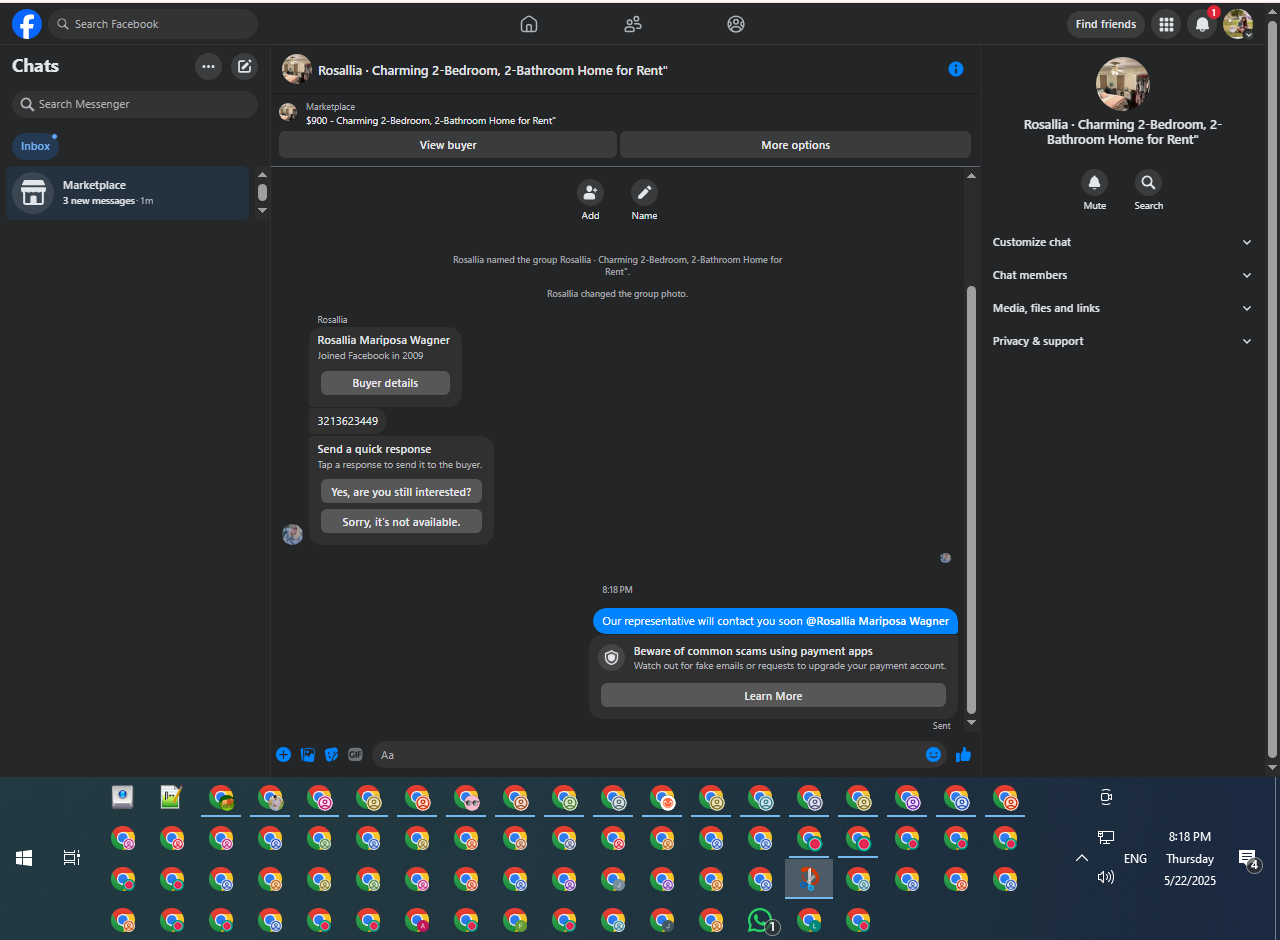
Task: Start a new message with compose icon
Action: (244, 67)
